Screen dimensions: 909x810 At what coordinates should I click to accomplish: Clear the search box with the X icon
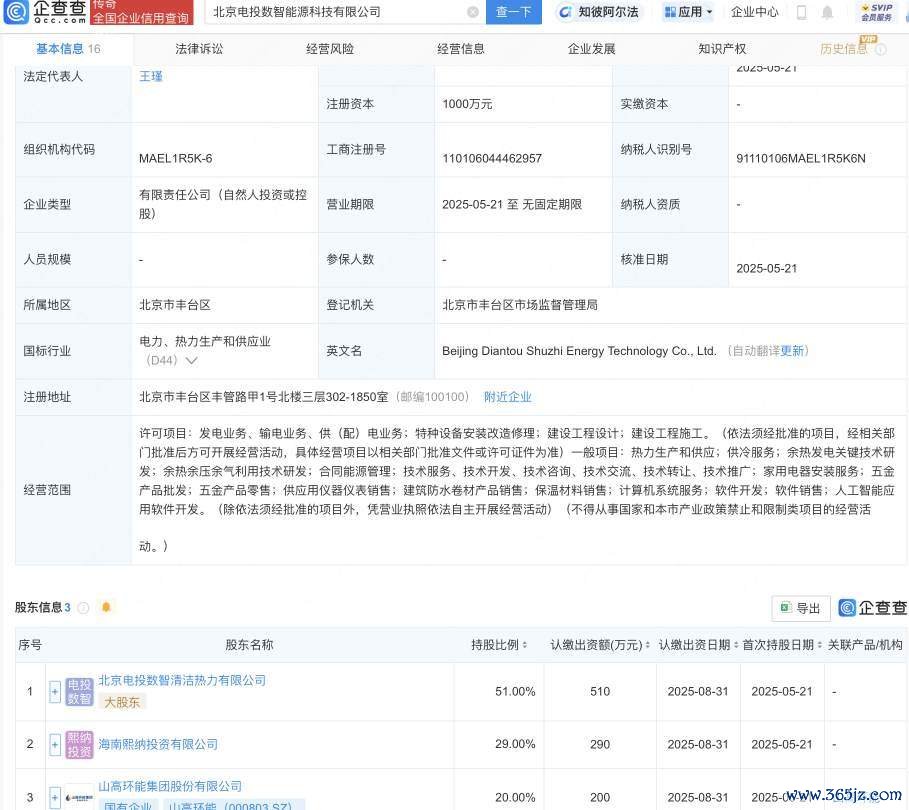[x=472, y=12]
